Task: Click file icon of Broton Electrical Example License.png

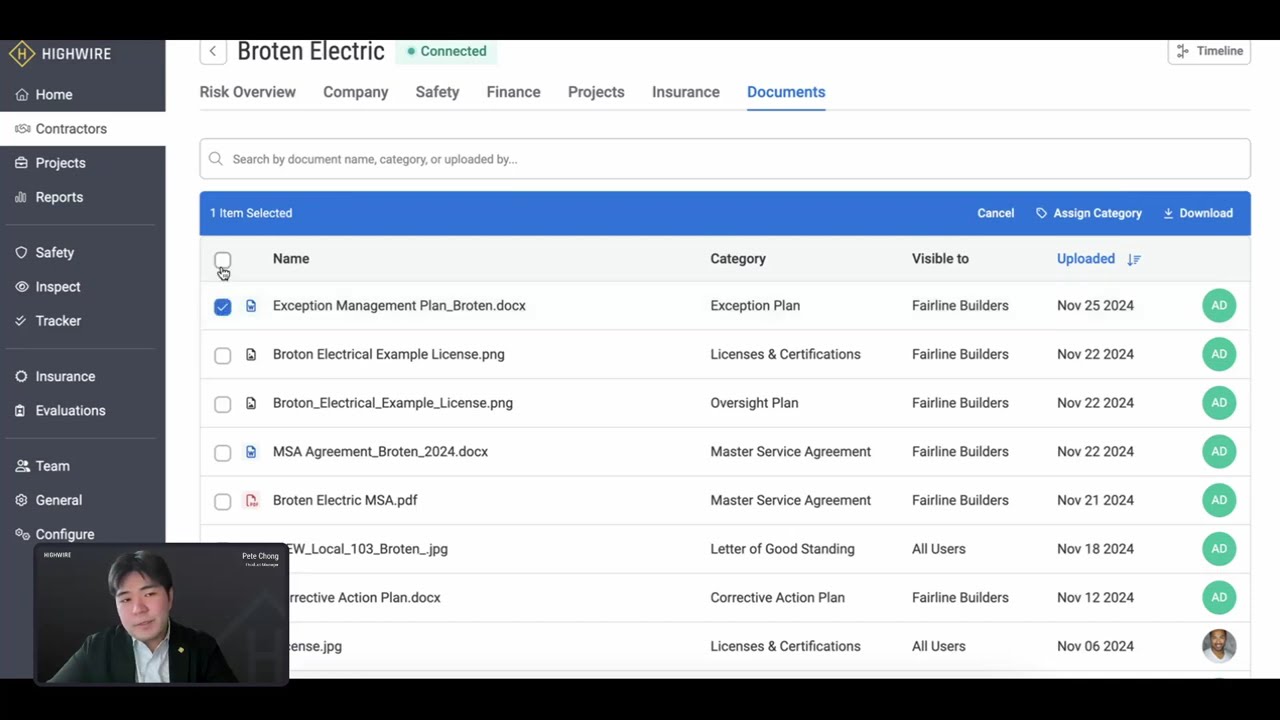Action: 251,355
